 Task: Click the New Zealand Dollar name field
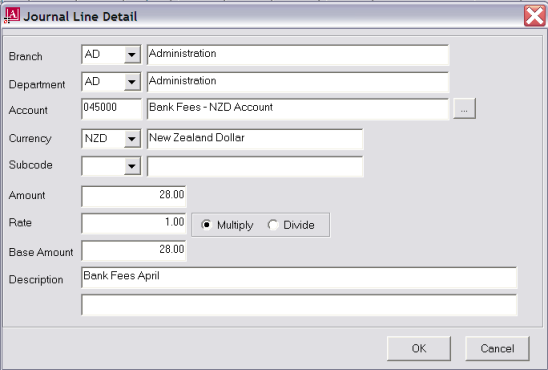pos(255,139)
